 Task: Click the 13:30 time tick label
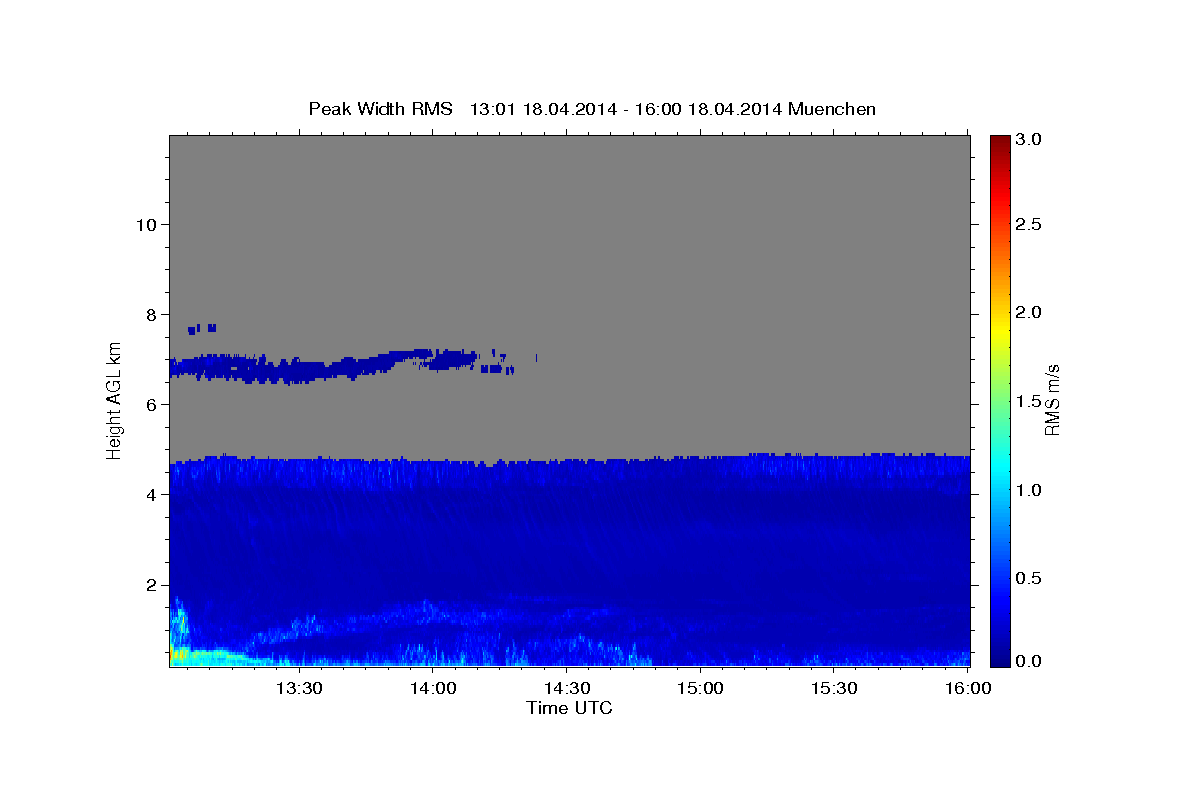(299, 688)
